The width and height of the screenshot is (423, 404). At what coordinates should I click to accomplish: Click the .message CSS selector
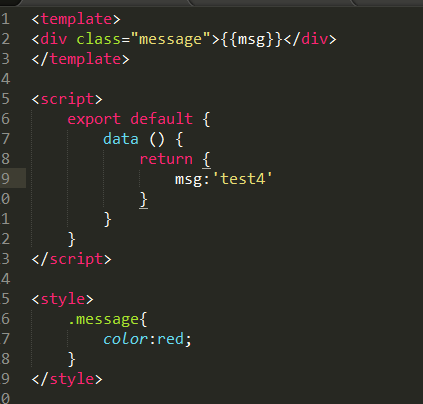[104, 320]
